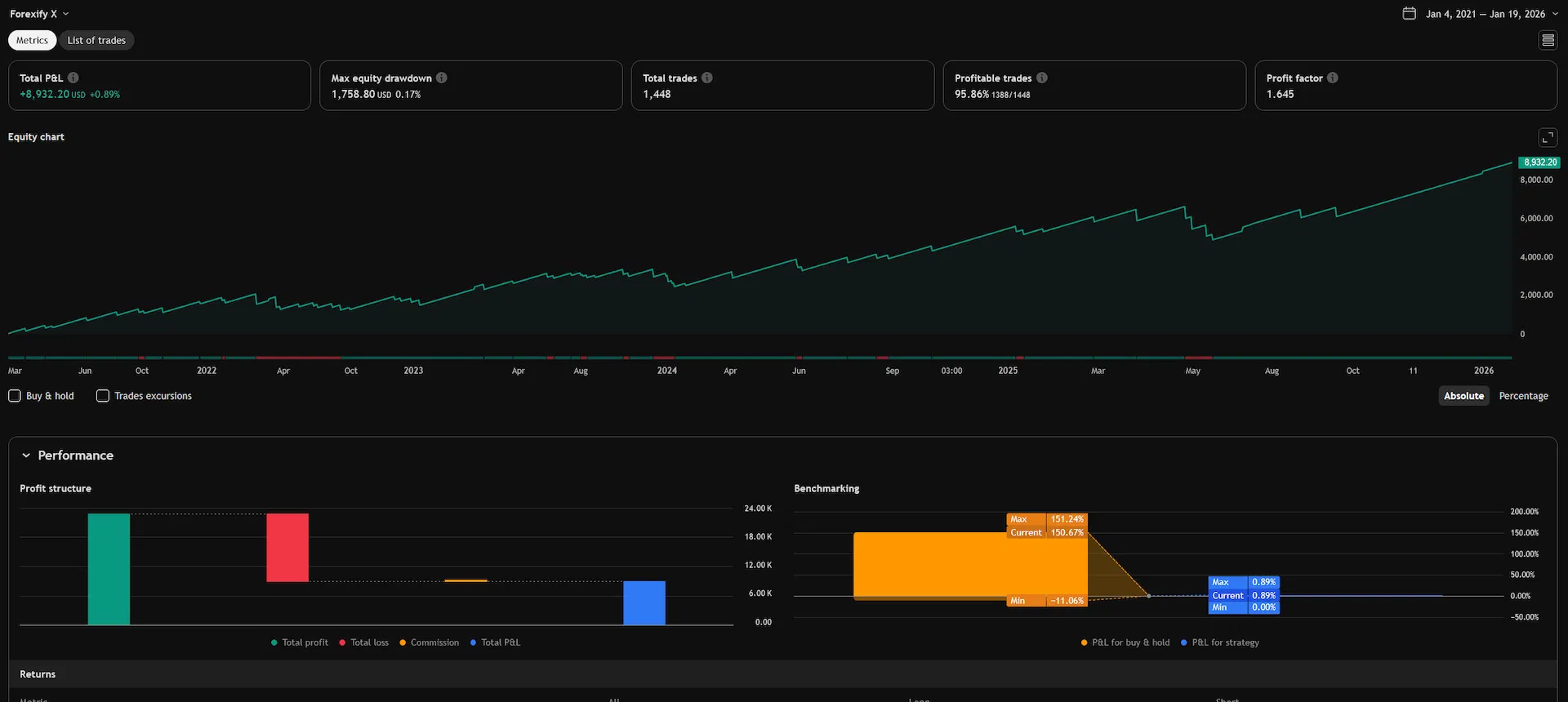Click the Total profit legend item

pyautogui.click(x=300, y=642)
